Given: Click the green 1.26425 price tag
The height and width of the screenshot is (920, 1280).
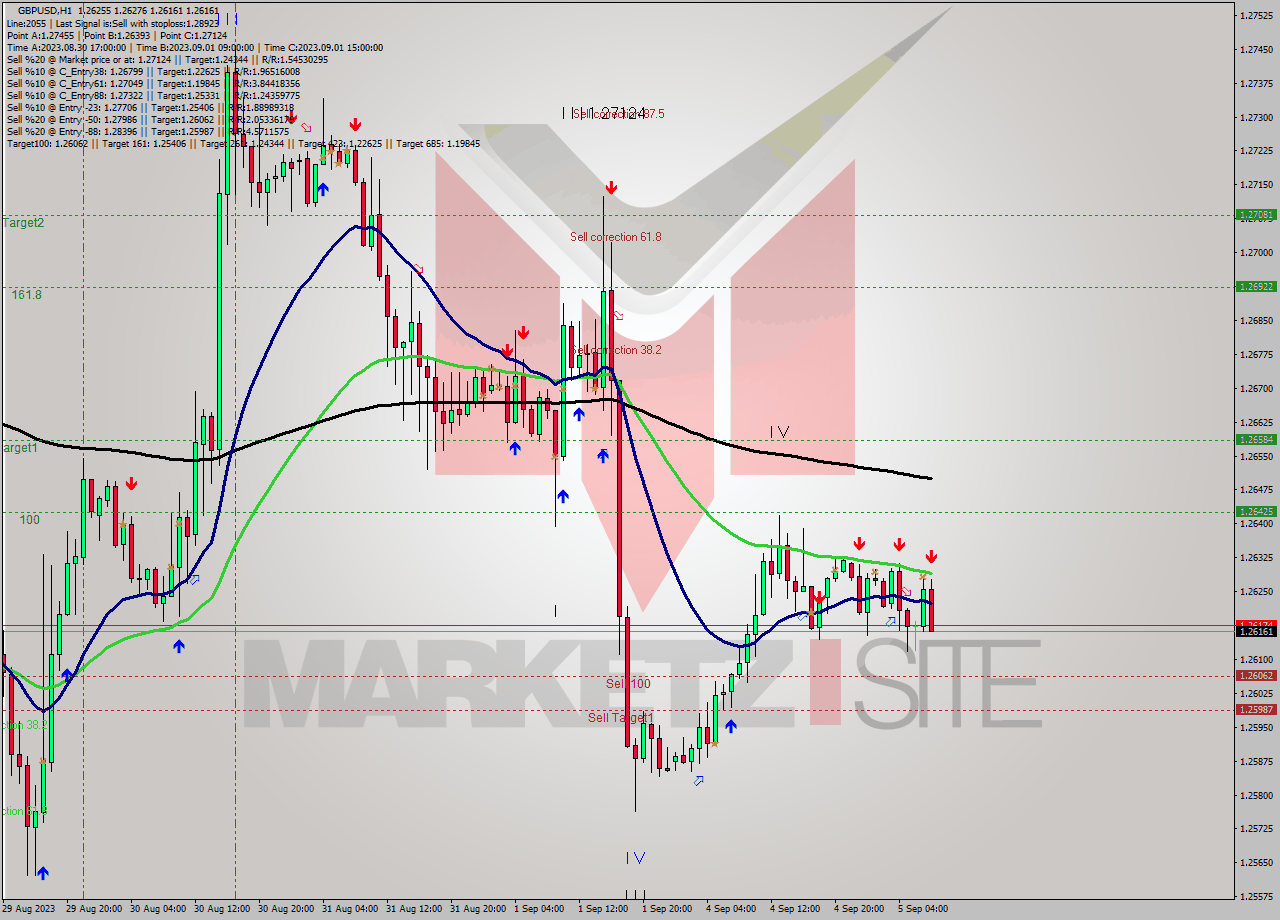Looking at the screenshot, I should coord(1256,511).
